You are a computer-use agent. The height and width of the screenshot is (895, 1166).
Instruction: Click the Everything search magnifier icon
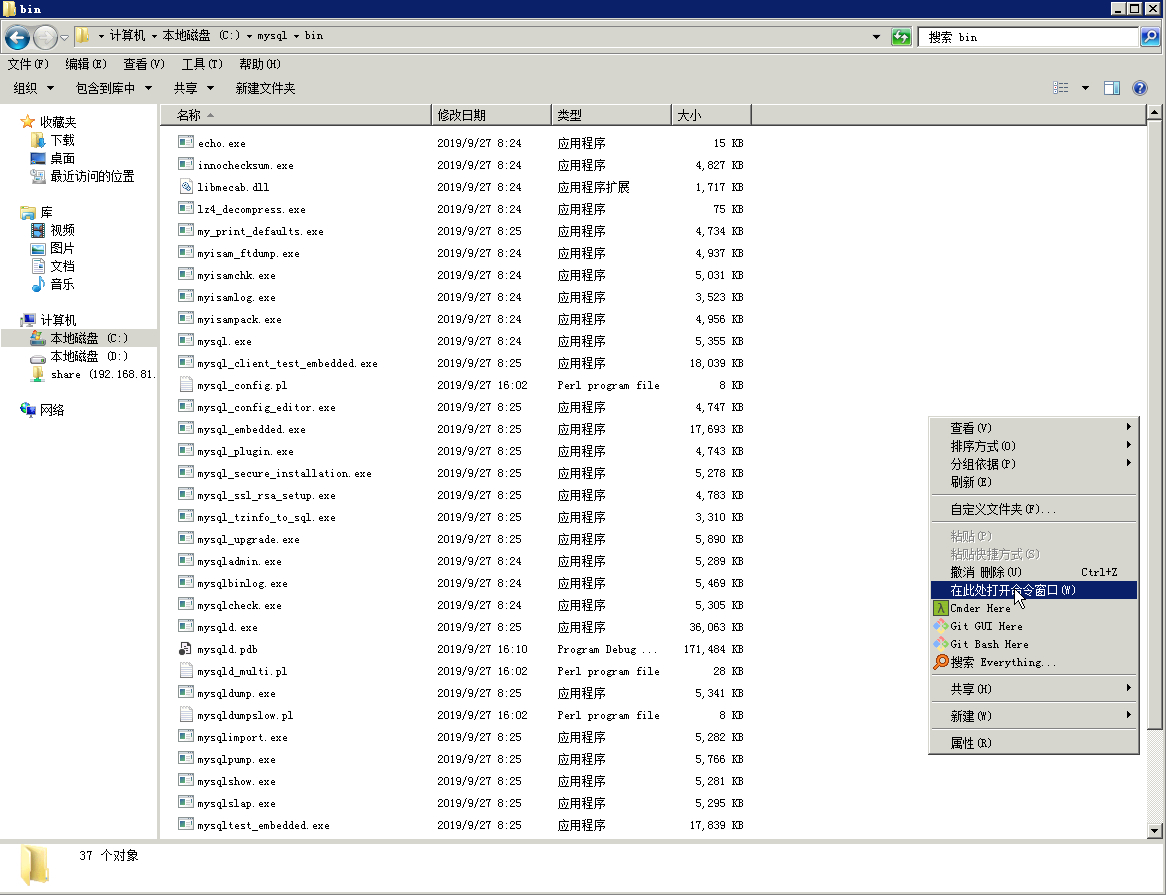[941, 662]
